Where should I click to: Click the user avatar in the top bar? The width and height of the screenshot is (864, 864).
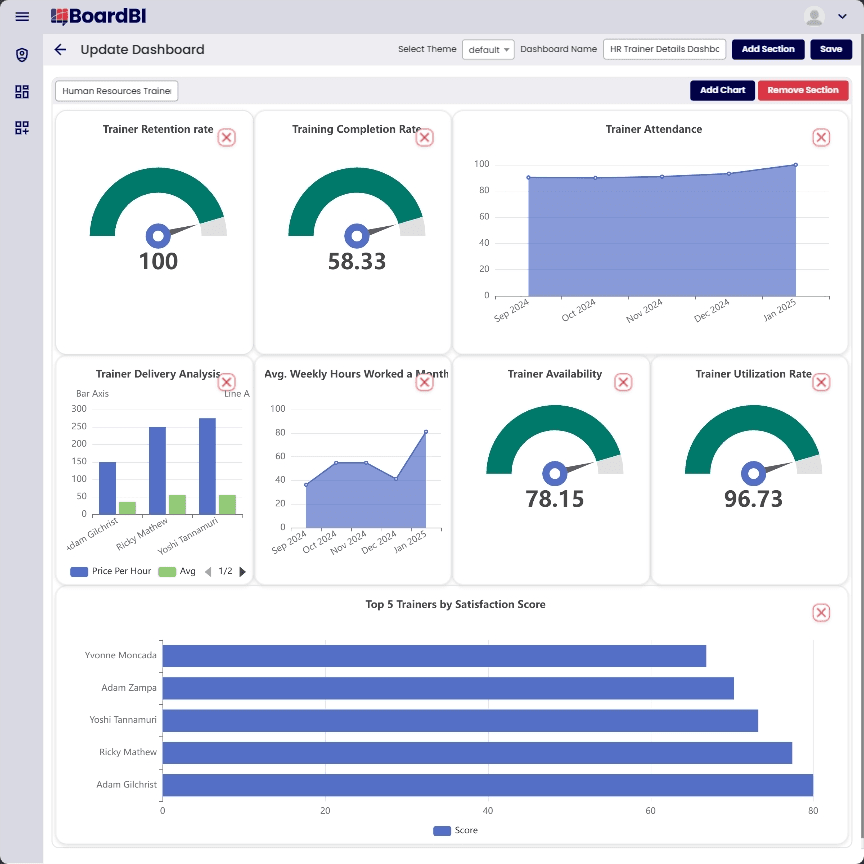(x=814, y=16)
